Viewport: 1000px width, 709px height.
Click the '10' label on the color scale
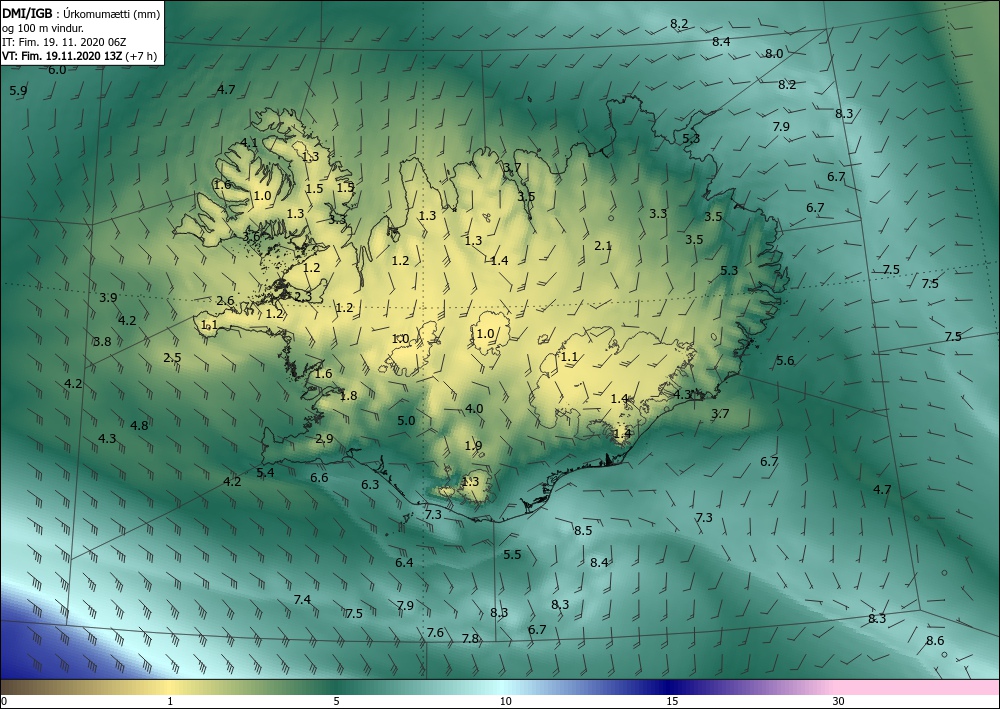click(x=505, y=701)
